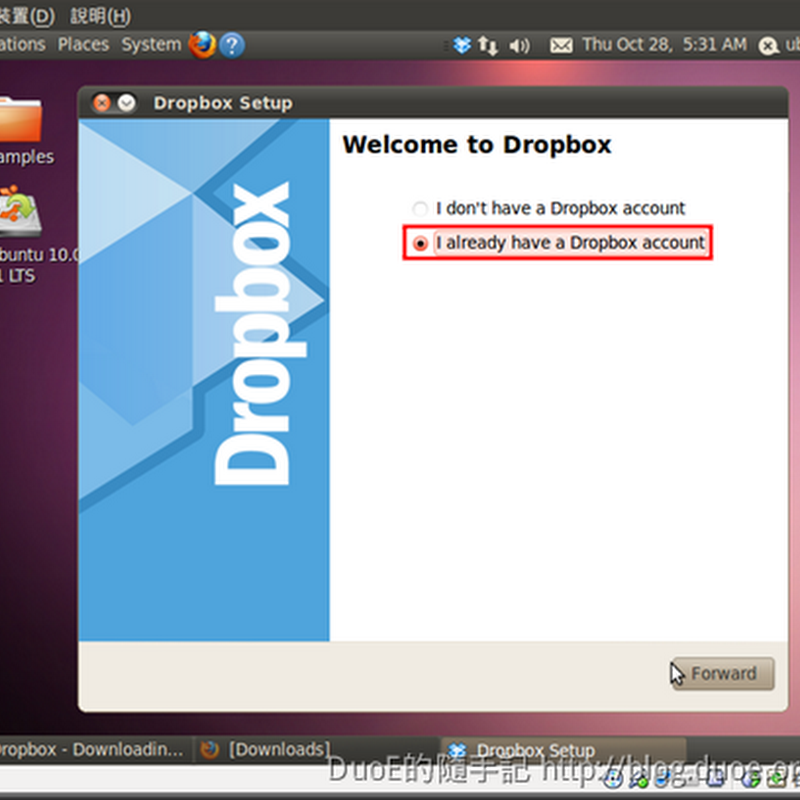Select "I already have a Dropbox account"

[559, 243]
